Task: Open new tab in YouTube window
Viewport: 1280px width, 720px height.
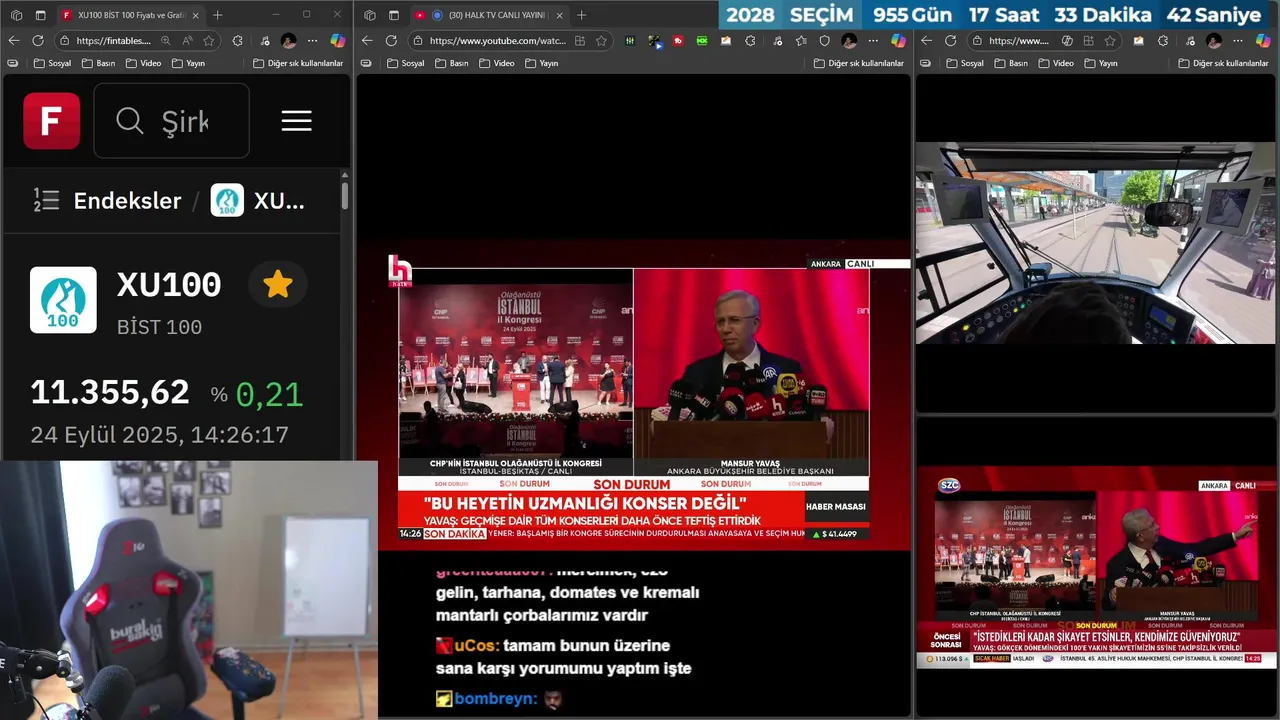Action: pos(582,15)
